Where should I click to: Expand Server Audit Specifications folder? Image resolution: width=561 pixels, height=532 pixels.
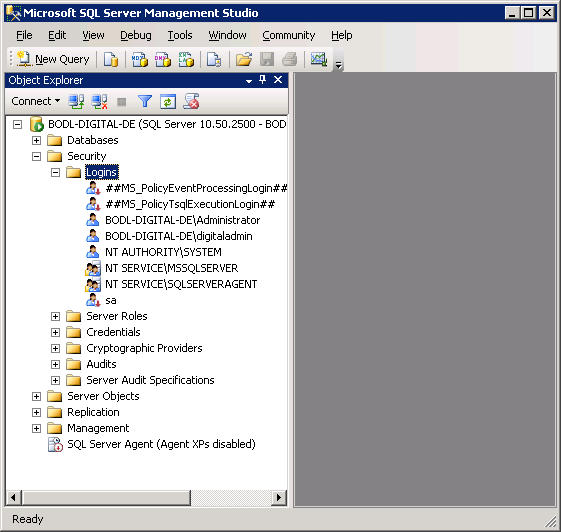coord(55,381)
